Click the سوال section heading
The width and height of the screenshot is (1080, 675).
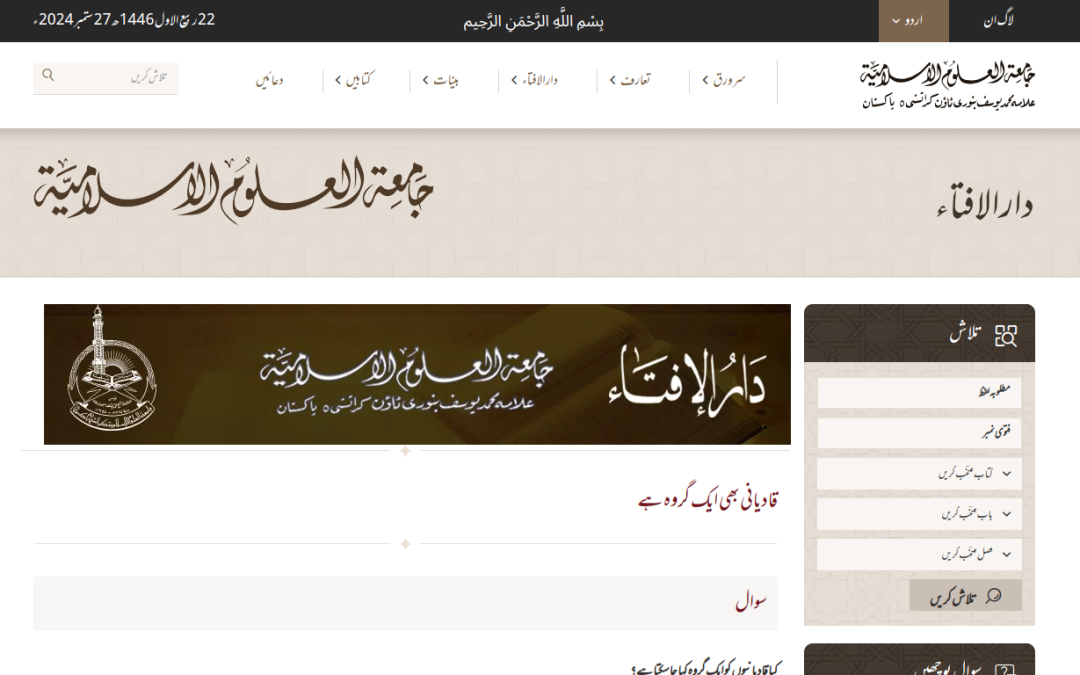tap(751, 602)
